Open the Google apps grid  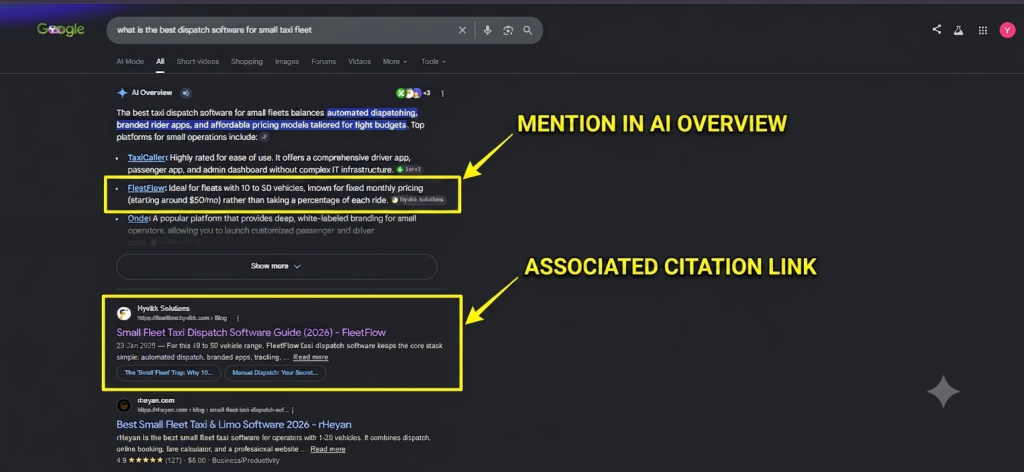coord(982,30)
